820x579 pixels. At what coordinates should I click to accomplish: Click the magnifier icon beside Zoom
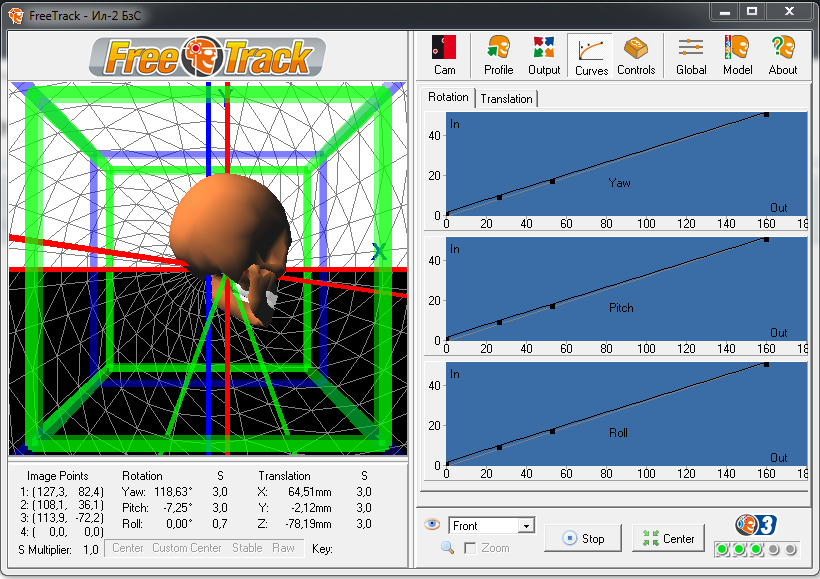click(x=447, y=548)
